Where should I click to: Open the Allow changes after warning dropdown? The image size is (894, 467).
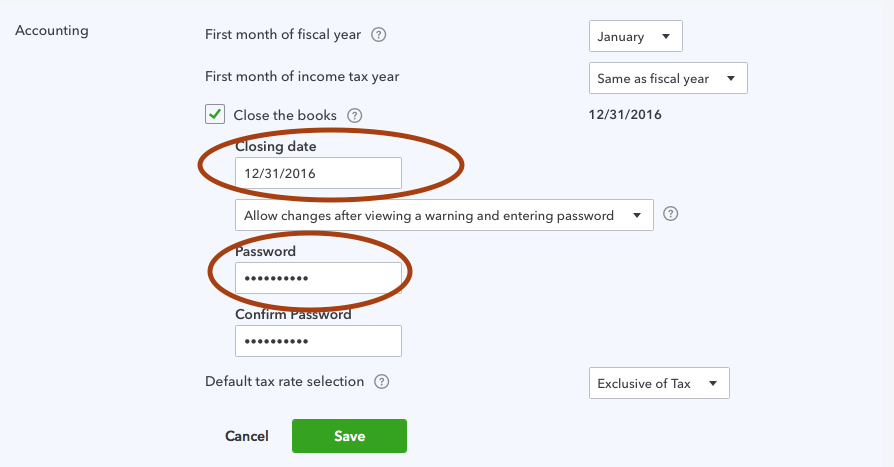[x=444, y=215]
